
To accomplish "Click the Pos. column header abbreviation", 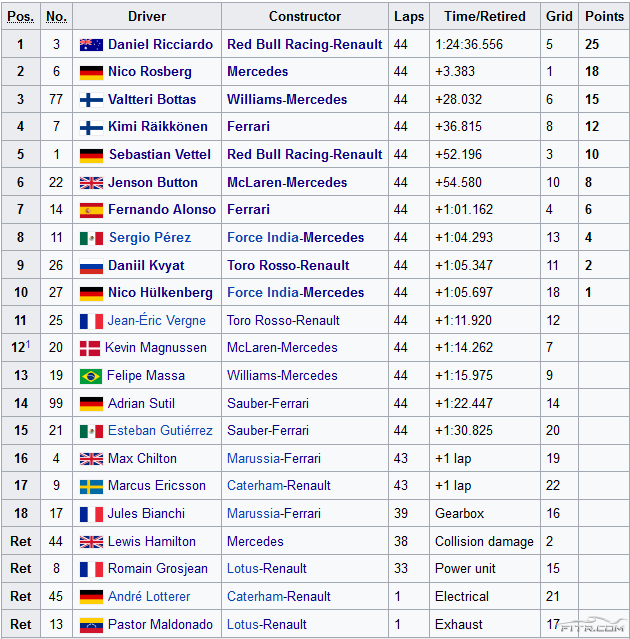I will [x=21, y=17].
